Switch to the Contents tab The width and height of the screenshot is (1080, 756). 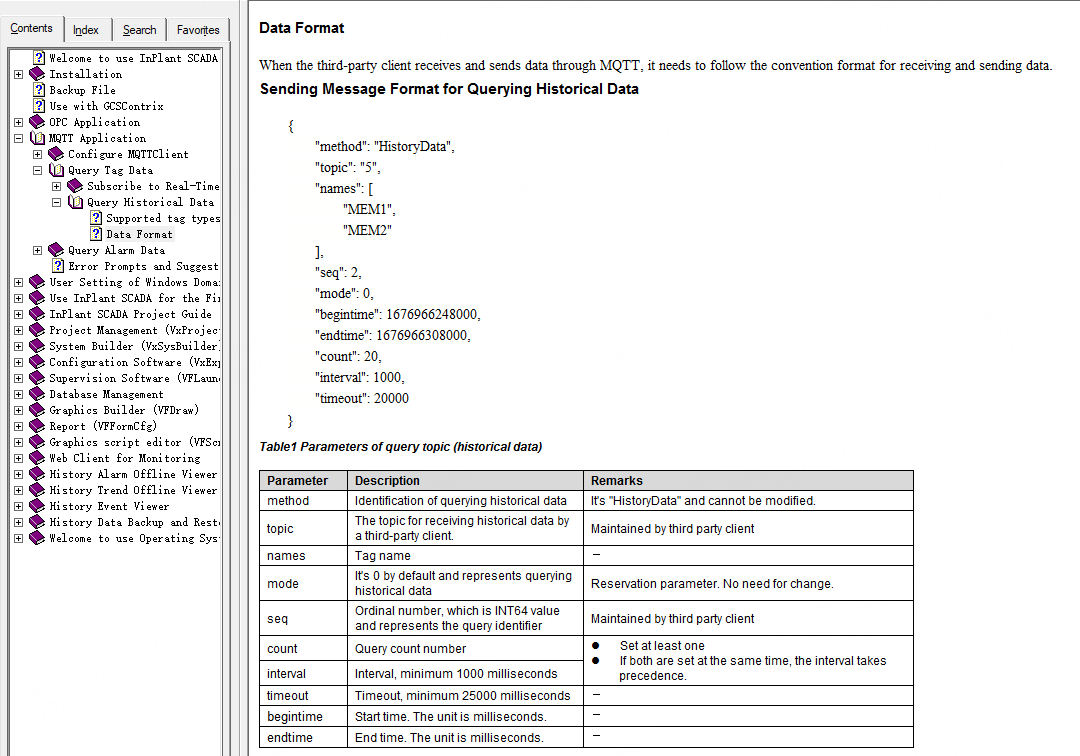point(31,28)
